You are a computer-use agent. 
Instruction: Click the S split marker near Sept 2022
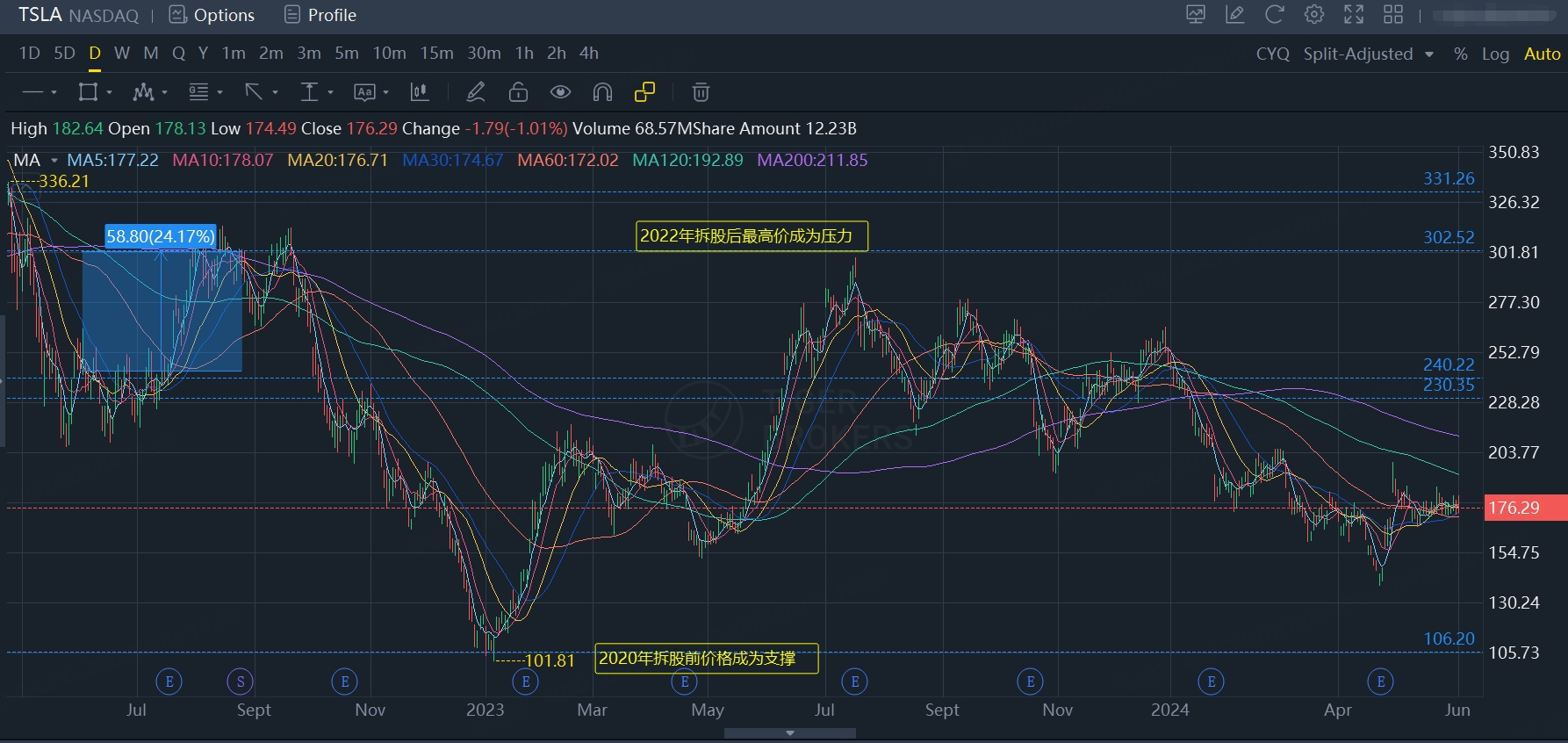pos(241,681)
